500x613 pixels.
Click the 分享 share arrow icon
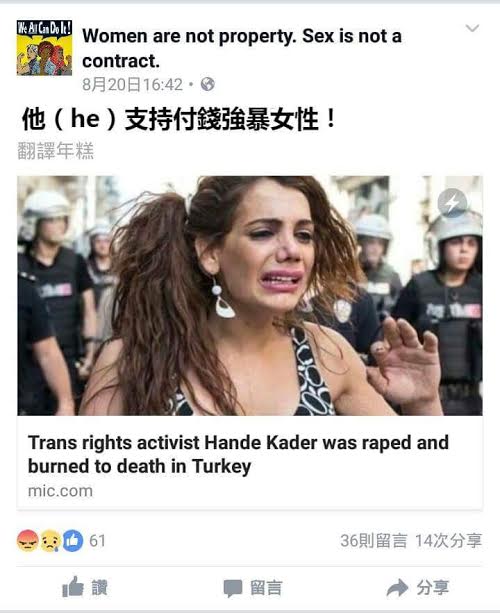(397, 588)
